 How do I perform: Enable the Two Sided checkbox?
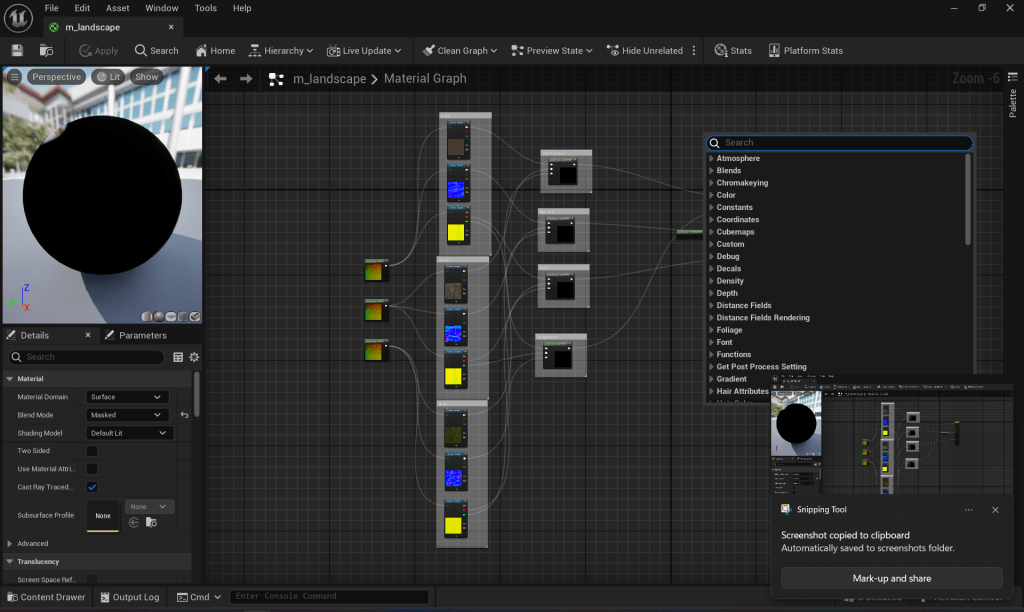pos(92,451)
